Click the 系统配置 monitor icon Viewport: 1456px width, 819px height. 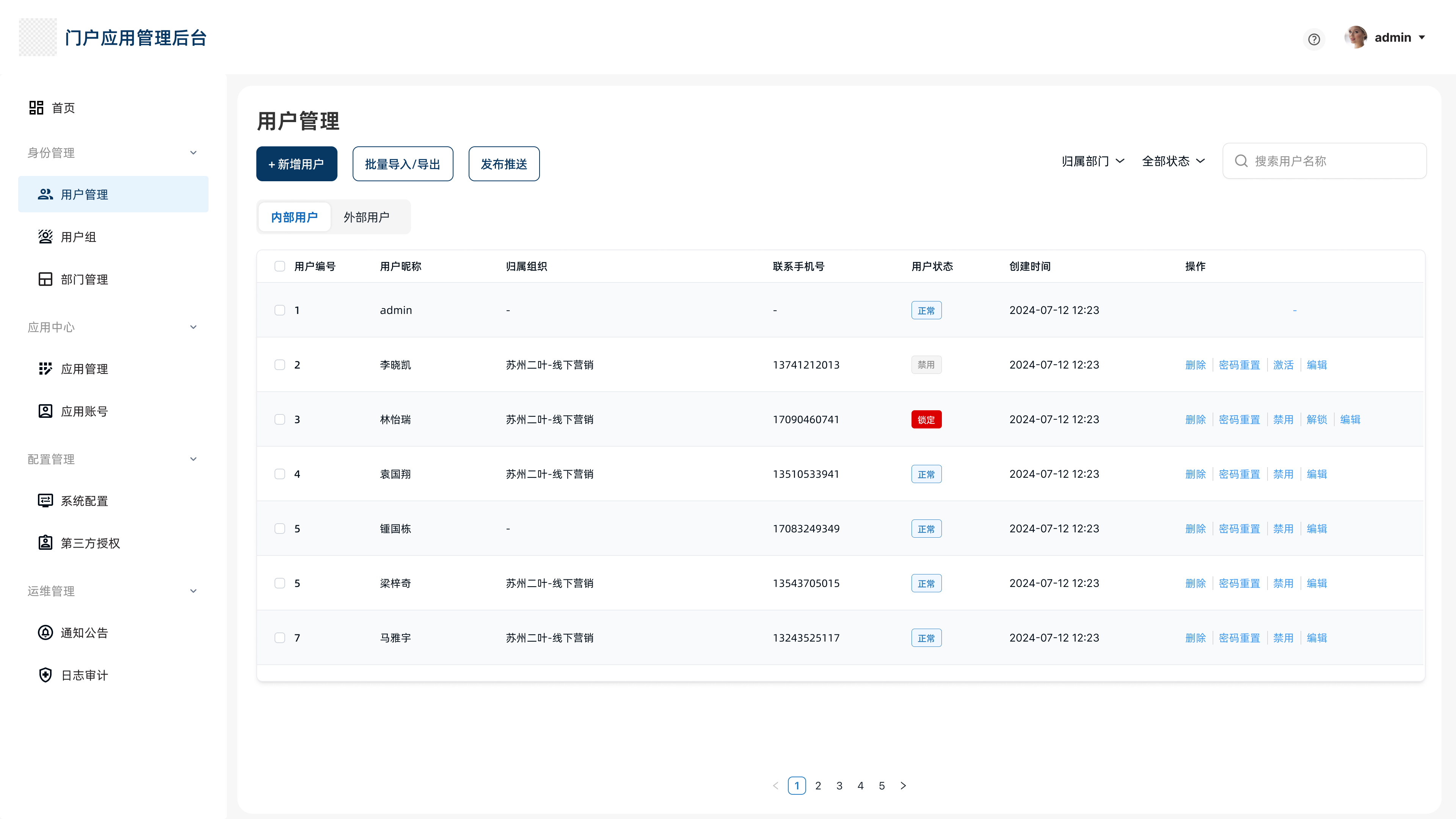pyautogui.click(x=45, y=501)
